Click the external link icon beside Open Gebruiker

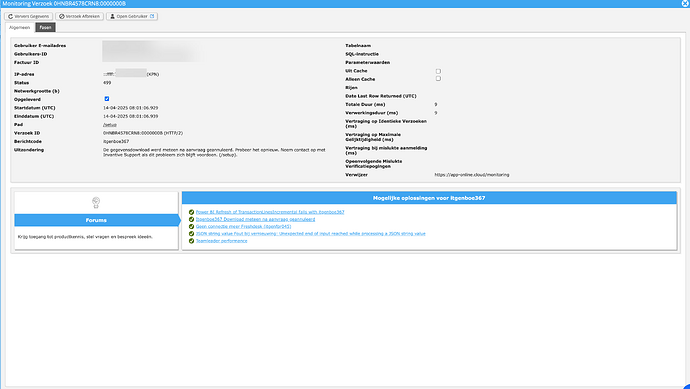[152, 16]
